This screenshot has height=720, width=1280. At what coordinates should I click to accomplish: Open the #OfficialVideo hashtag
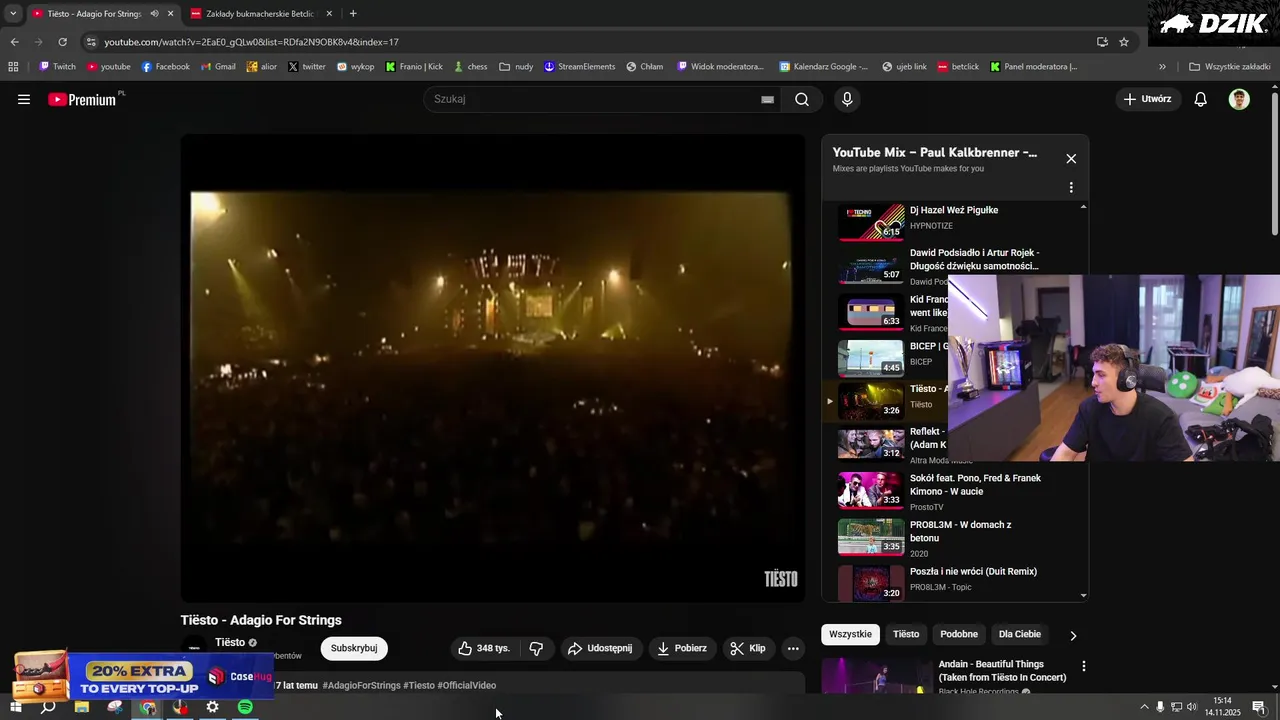[467, 685]
